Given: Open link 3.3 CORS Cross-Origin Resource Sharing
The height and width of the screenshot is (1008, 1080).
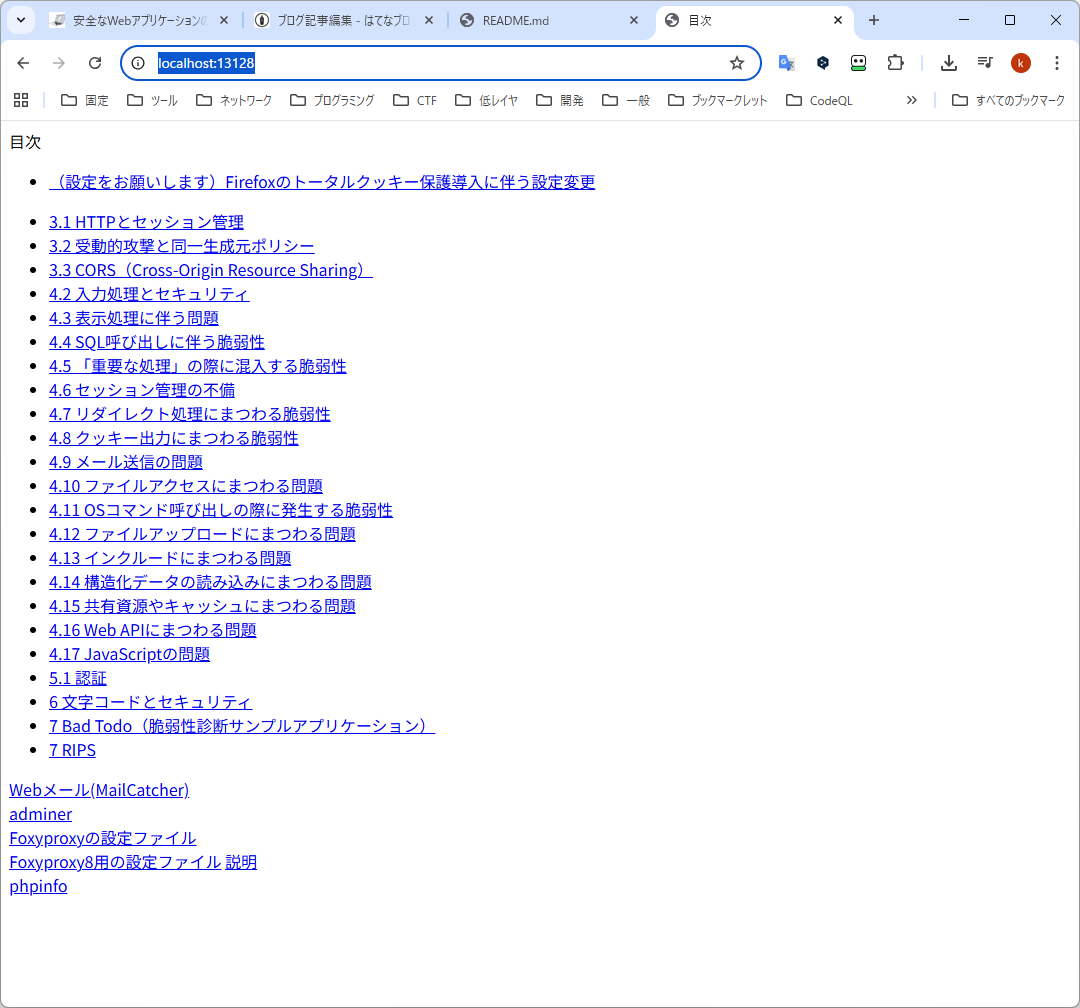Looking at the screenshot, I should coord(211,270).
